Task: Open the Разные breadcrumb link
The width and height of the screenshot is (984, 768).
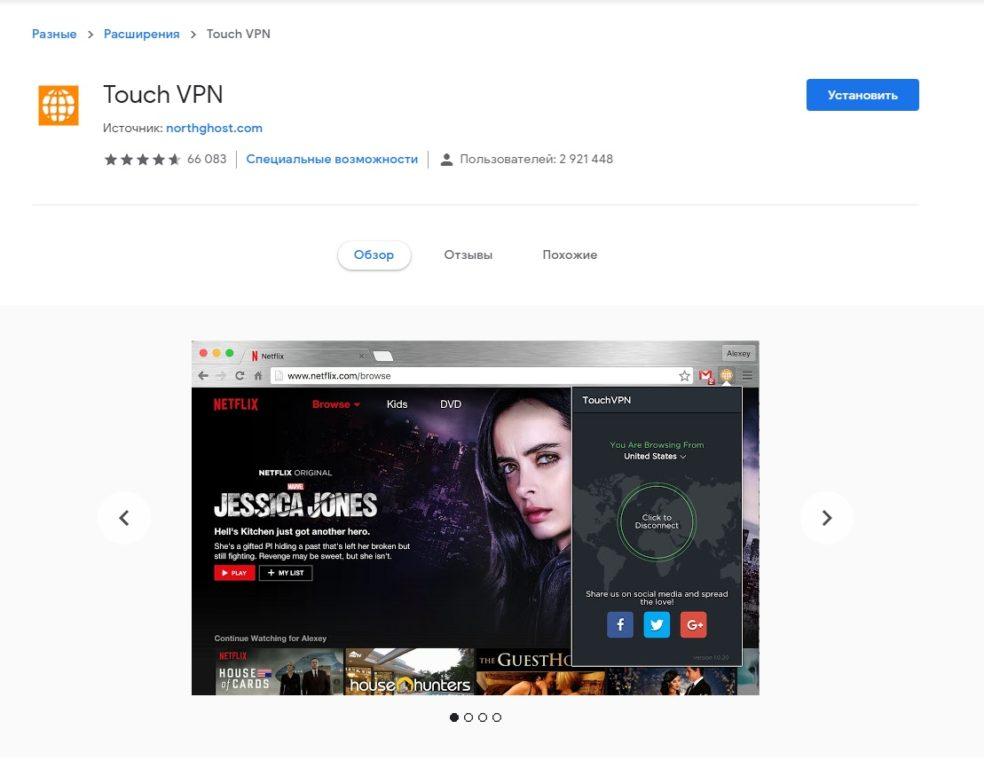Action: pos(54,34)
